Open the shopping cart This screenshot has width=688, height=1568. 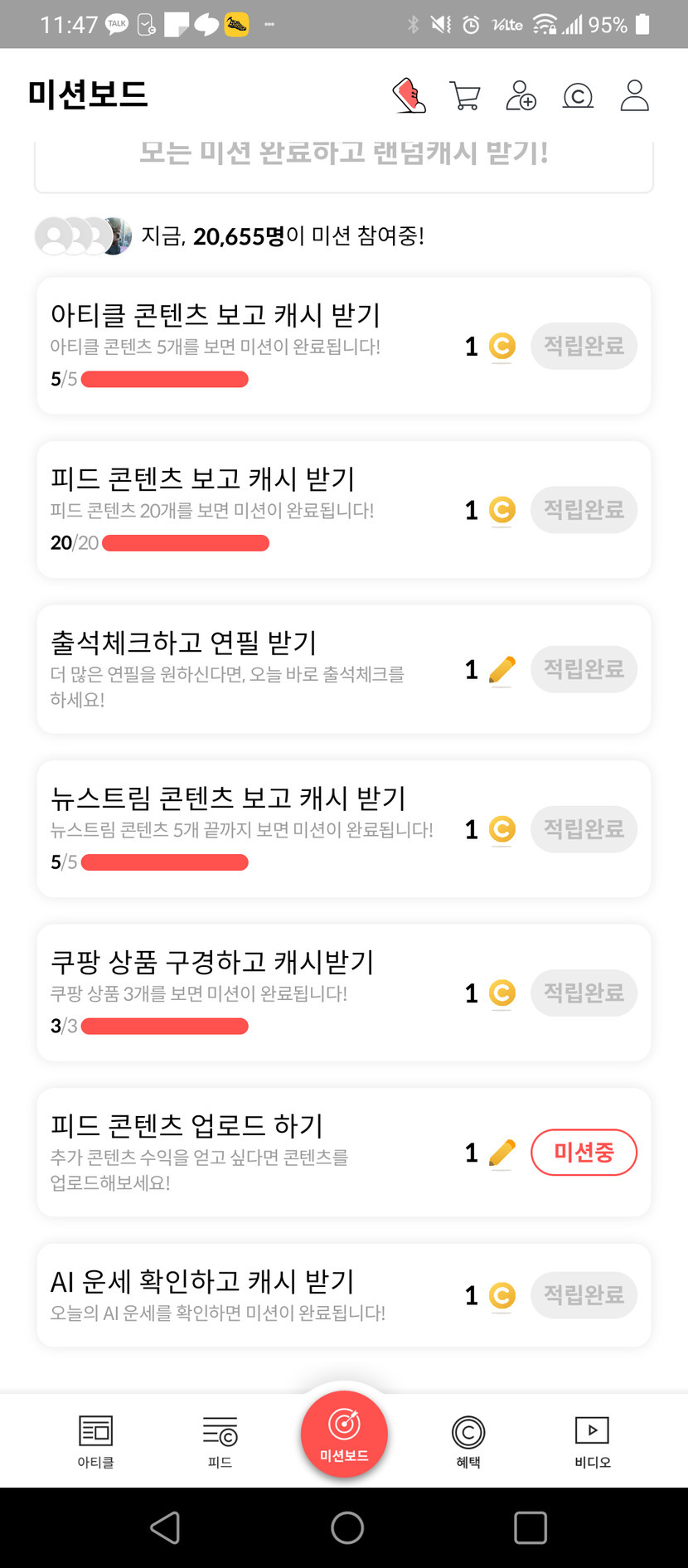[x=464, y=95]
